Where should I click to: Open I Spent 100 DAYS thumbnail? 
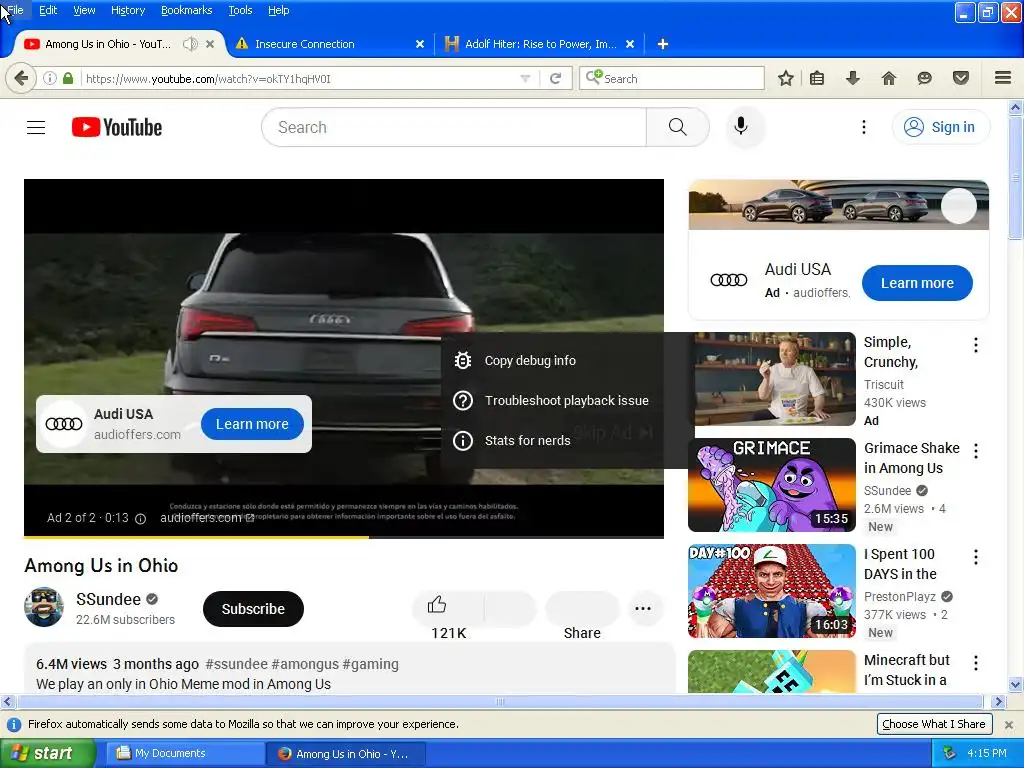coord(772,590)
